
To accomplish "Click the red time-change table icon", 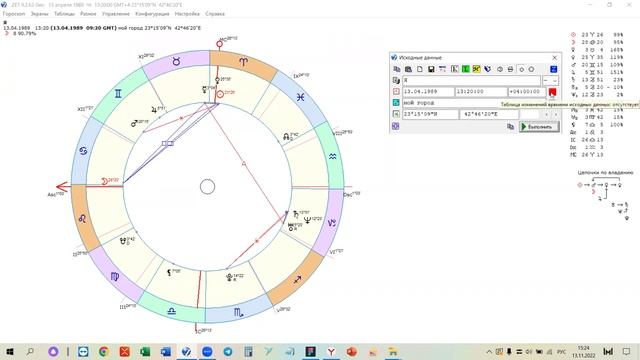I will [x=553, y=92].
